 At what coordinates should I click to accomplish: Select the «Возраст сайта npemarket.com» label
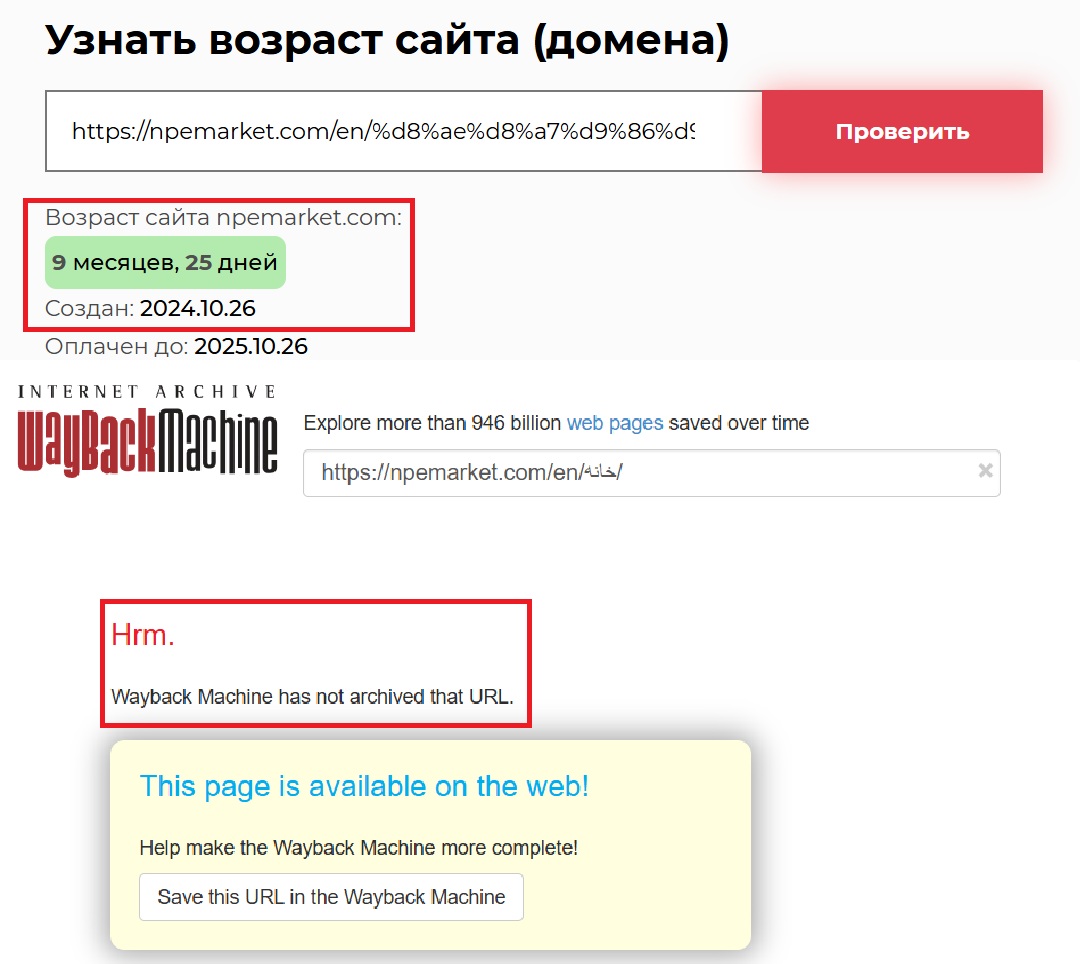(x=224, y=217)
